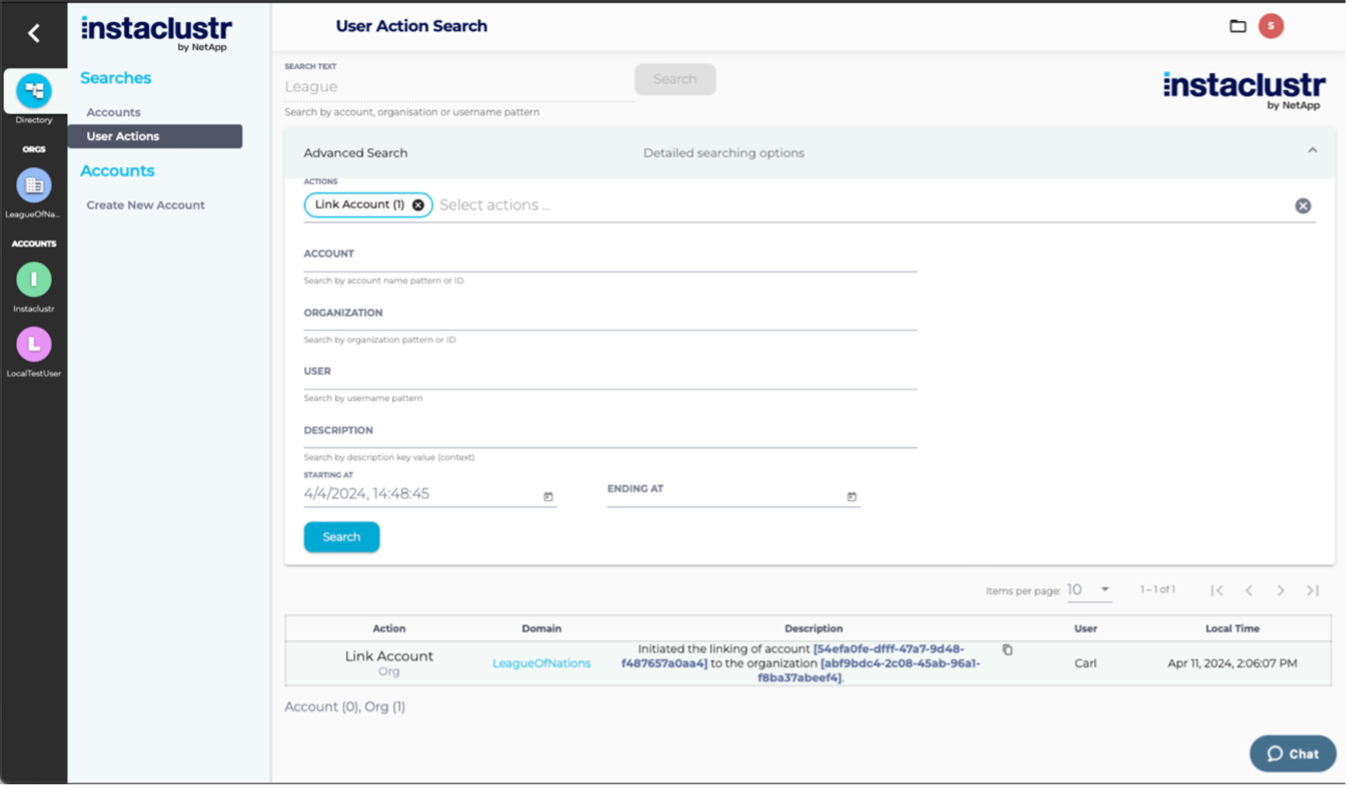Open the Chat widget
The height and width of the screenshot is (788, 1350).
(x=1293, y=754)
